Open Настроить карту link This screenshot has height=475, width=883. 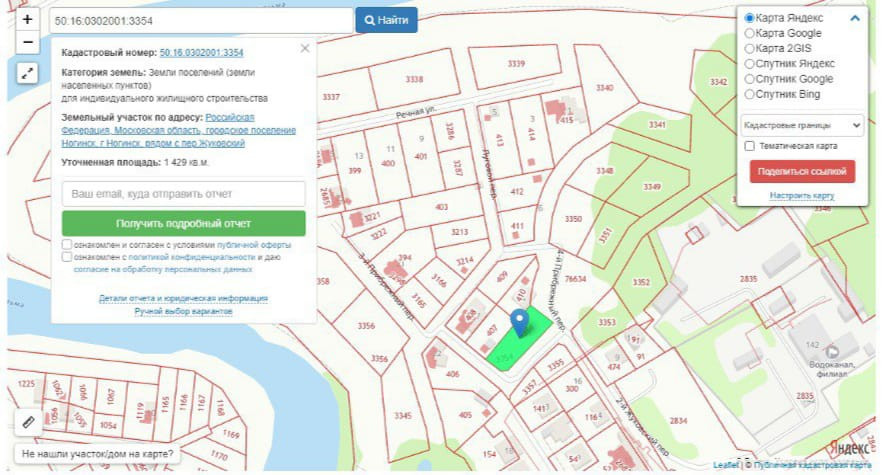click(802, 196)
